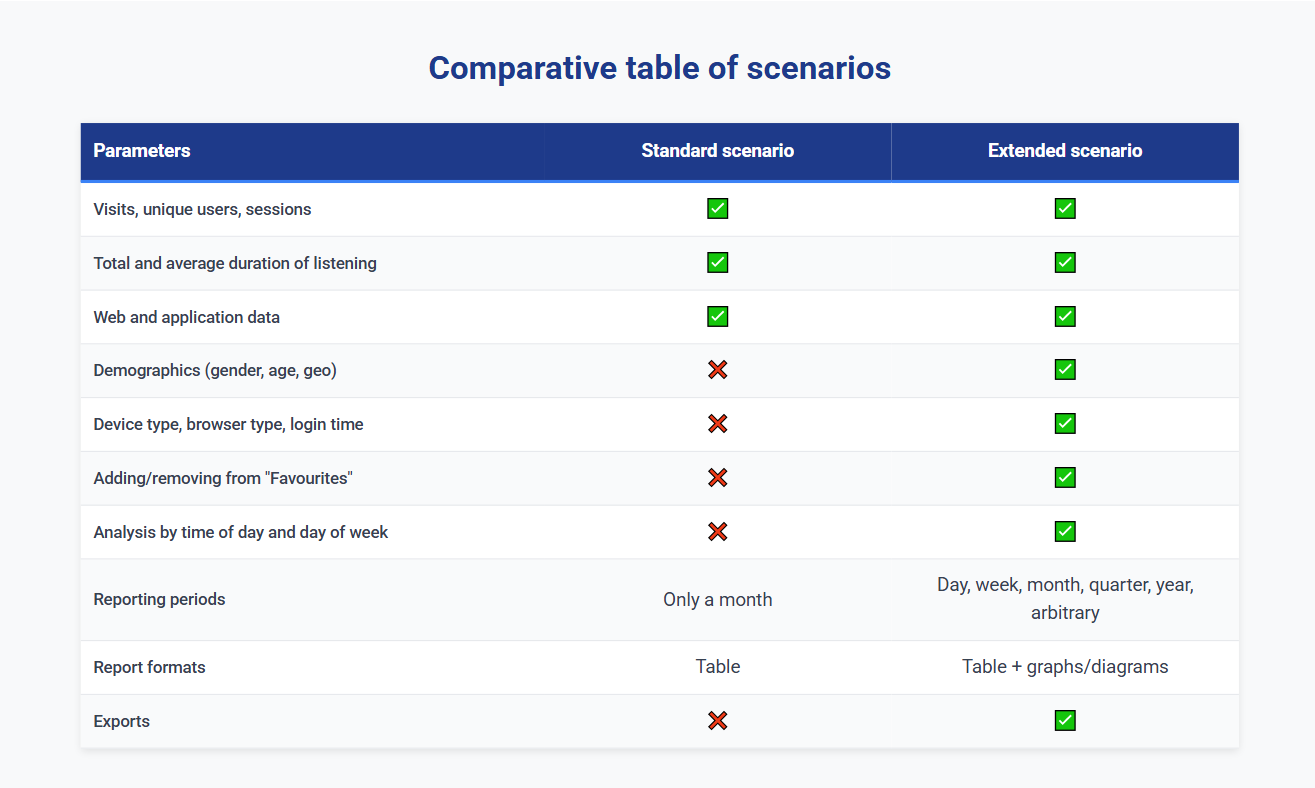This screenshot has width=1315, height=788.
Task: Click the red cross in Device type row
Action: 717,424
